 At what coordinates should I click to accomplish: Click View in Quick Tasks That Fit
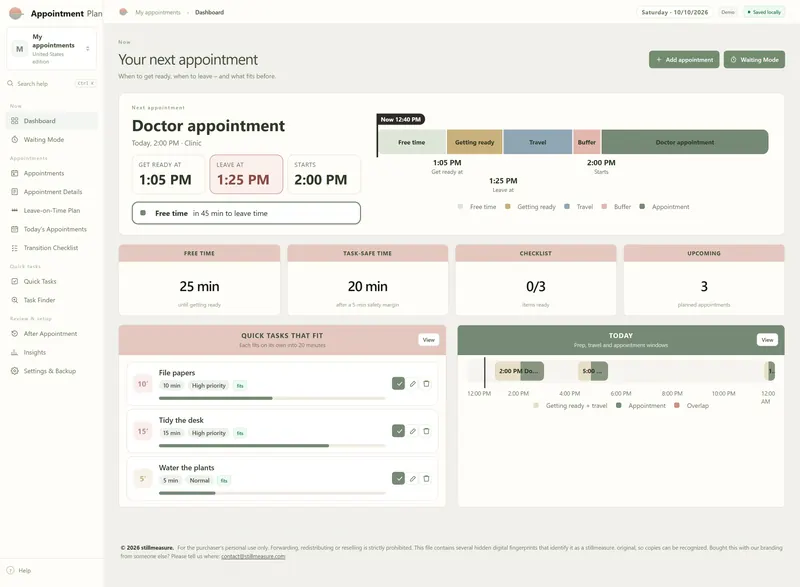coord(429,340)
